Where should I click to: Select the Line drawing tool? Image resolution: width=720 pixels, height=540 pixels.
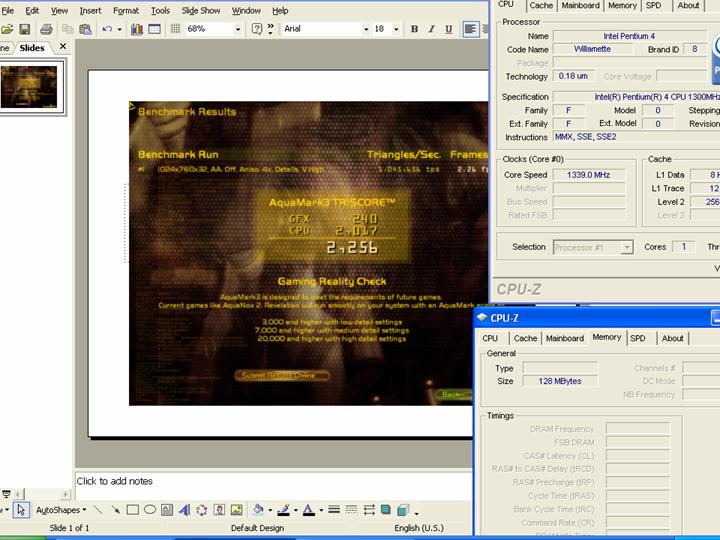point(98,510)
